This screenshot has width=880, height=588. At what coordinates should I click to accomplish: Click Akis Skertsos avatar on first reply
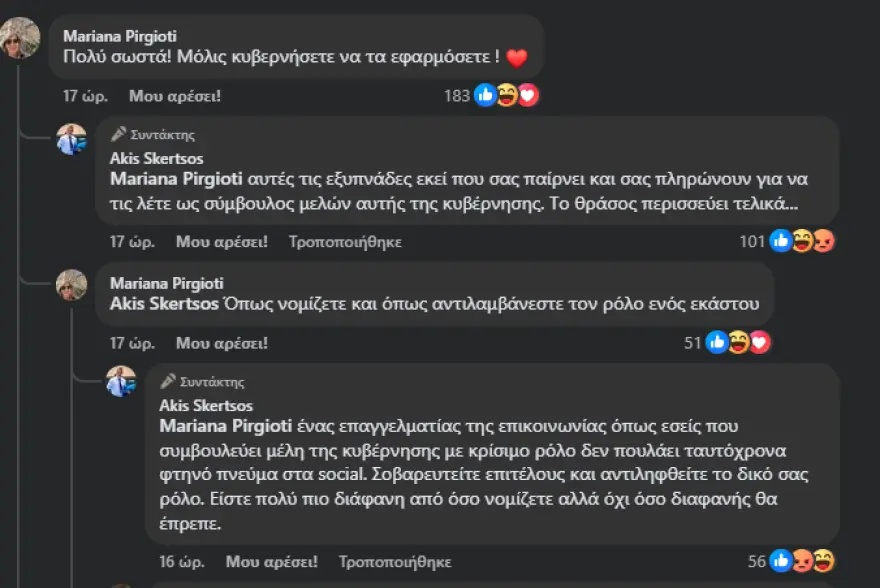point(72,139)
